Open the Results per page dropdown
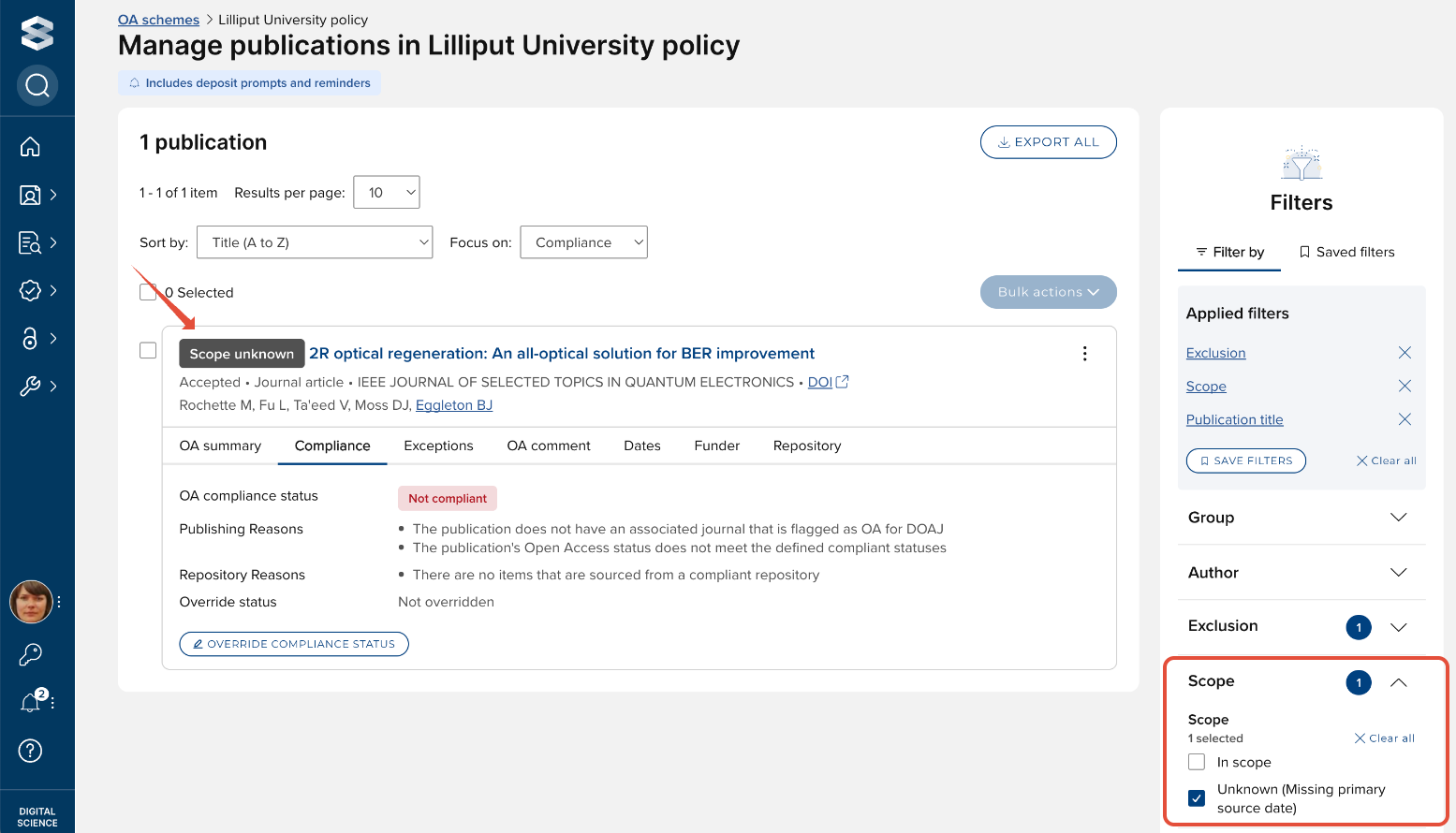This screenshot has width=1456, height=833. coord(387,193)
